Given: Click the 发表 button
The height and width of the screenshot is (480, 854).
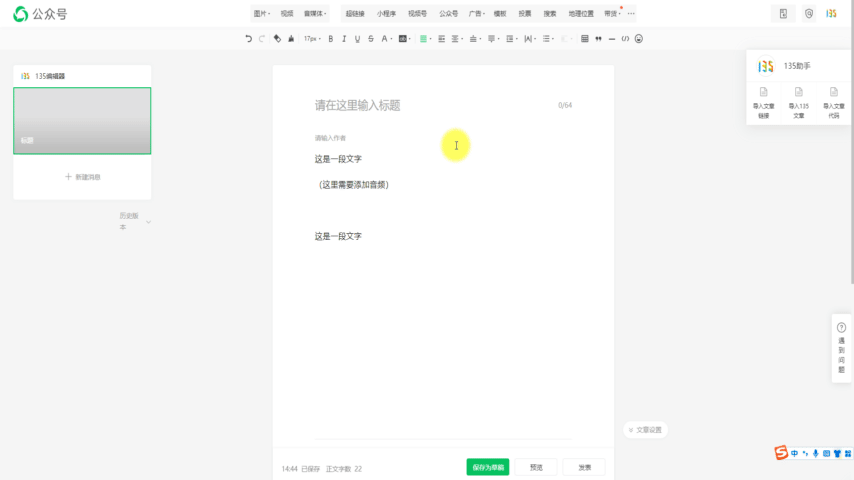Looking at the screenshot, I should coord(584,467).
